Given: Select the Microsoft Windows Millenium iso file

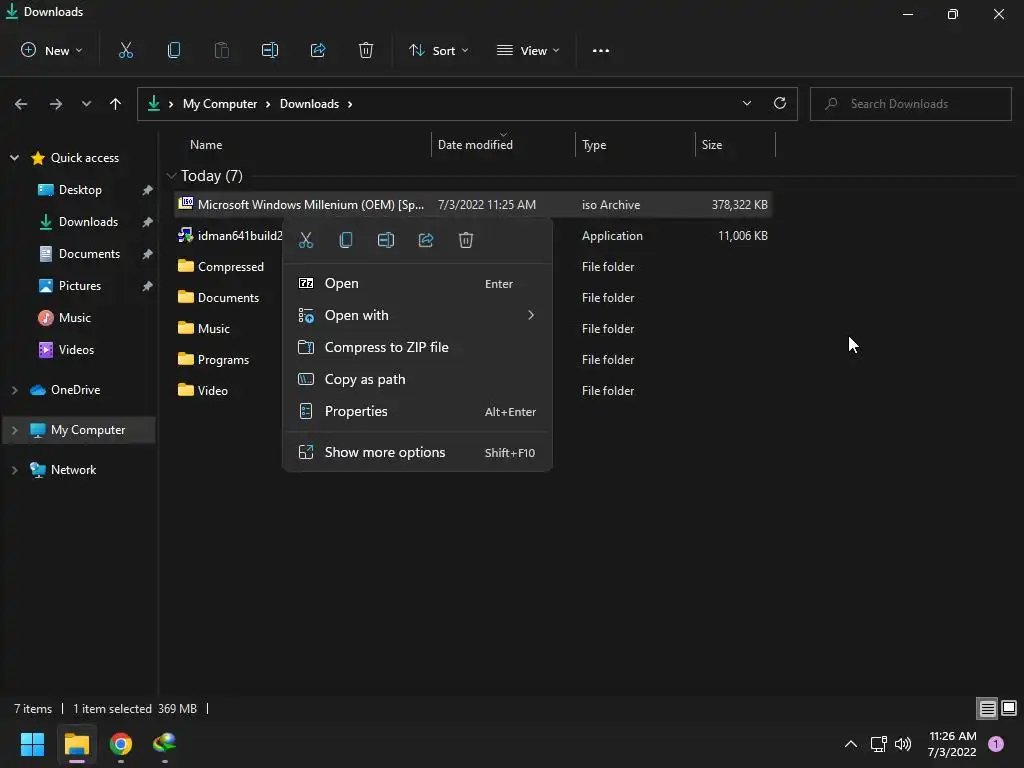Looking at the screenshot, I should [473, 204].
